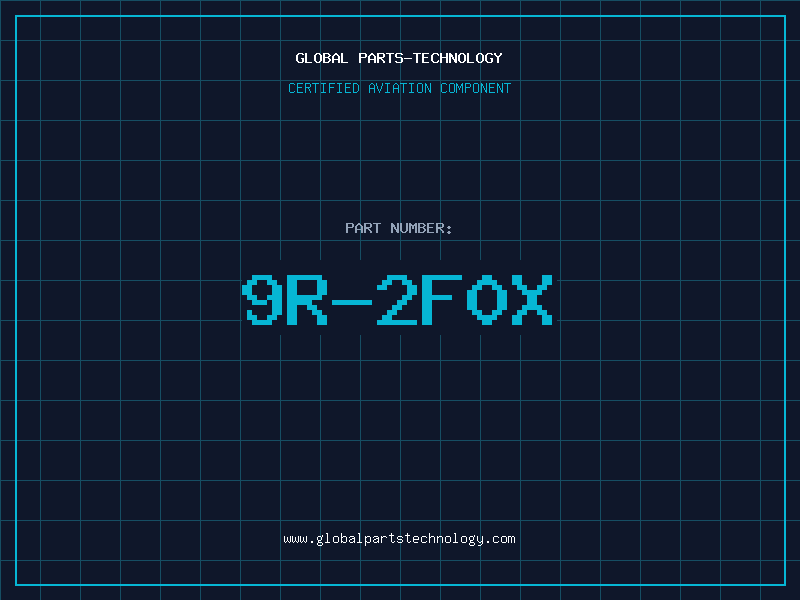Click the digit 2 in the part number

[x=397, y=300]
